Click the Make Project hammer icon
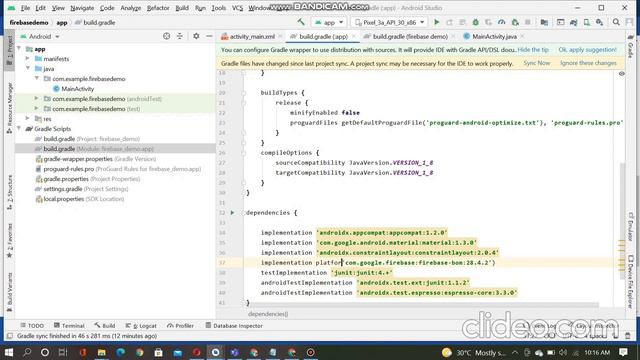The image size is (640, 360). pyautogui.click(x=301, y=22)
